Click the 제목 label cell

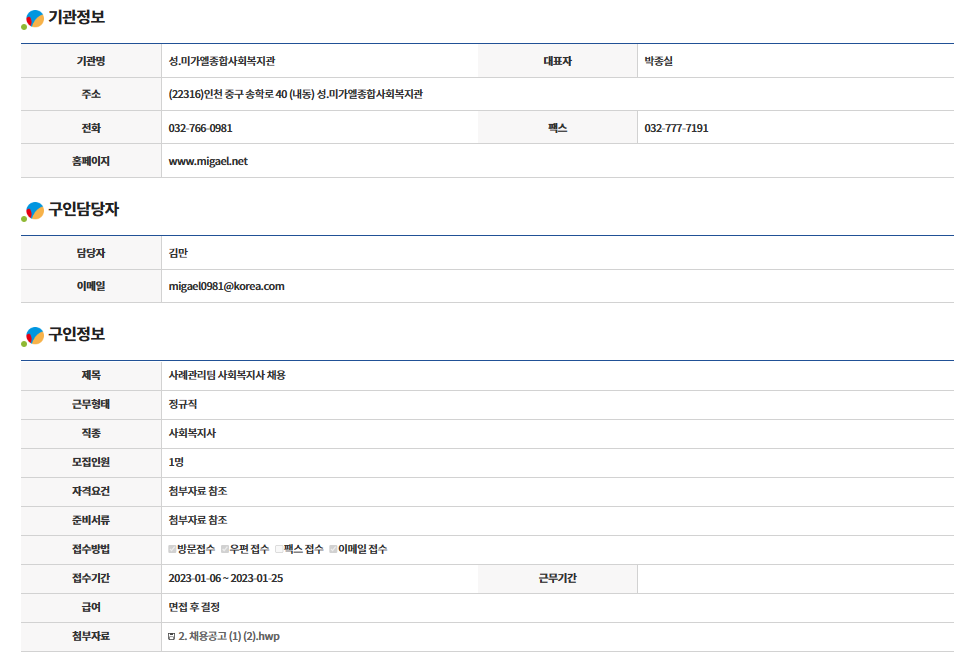[91, 375]
